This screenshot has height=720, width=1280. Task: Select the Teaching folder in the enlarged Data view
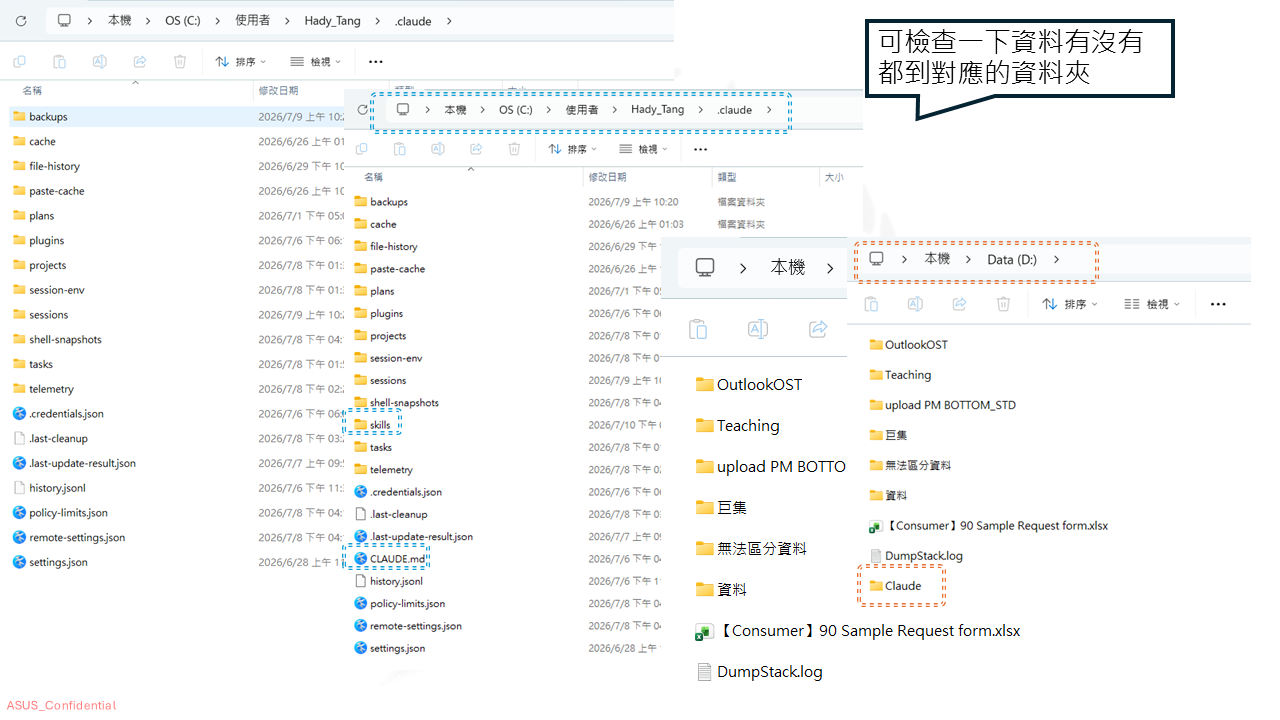[738, 426]
